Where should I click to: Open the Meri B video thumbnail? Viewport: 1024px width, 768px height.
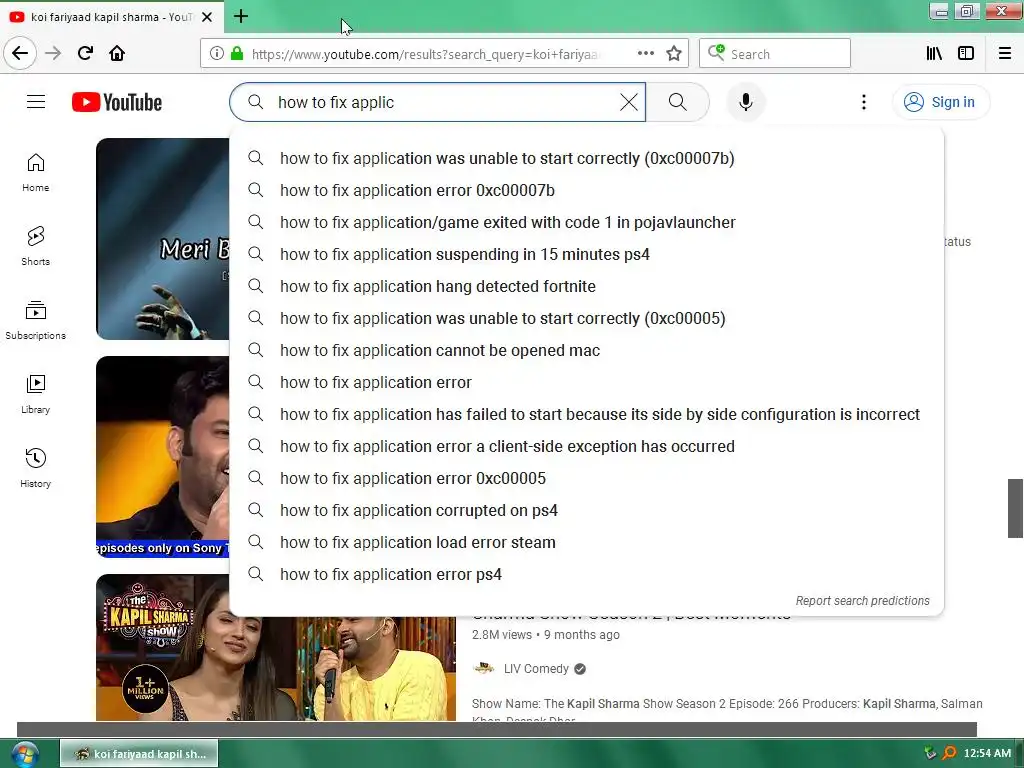tap(163, 238)
